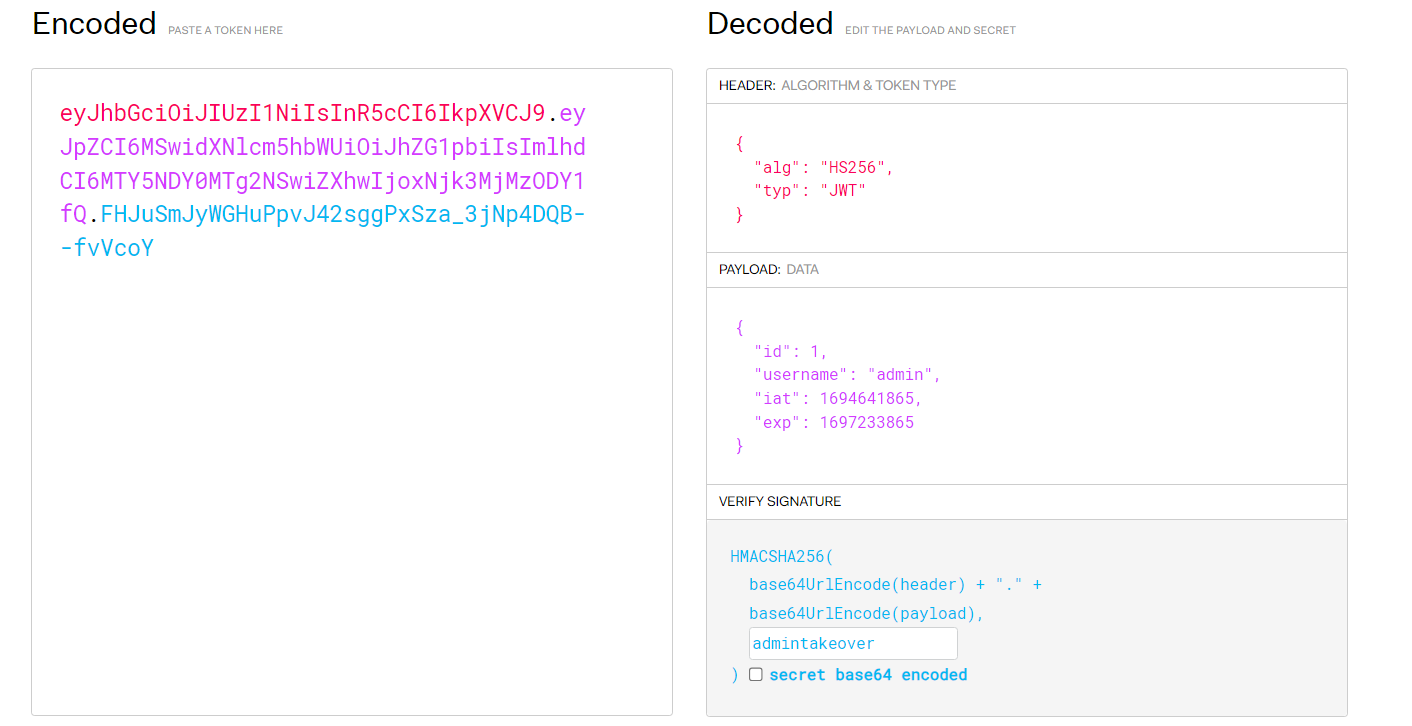Click the "username": "admin" line
1412x726 pixels.
coord(848,375)
